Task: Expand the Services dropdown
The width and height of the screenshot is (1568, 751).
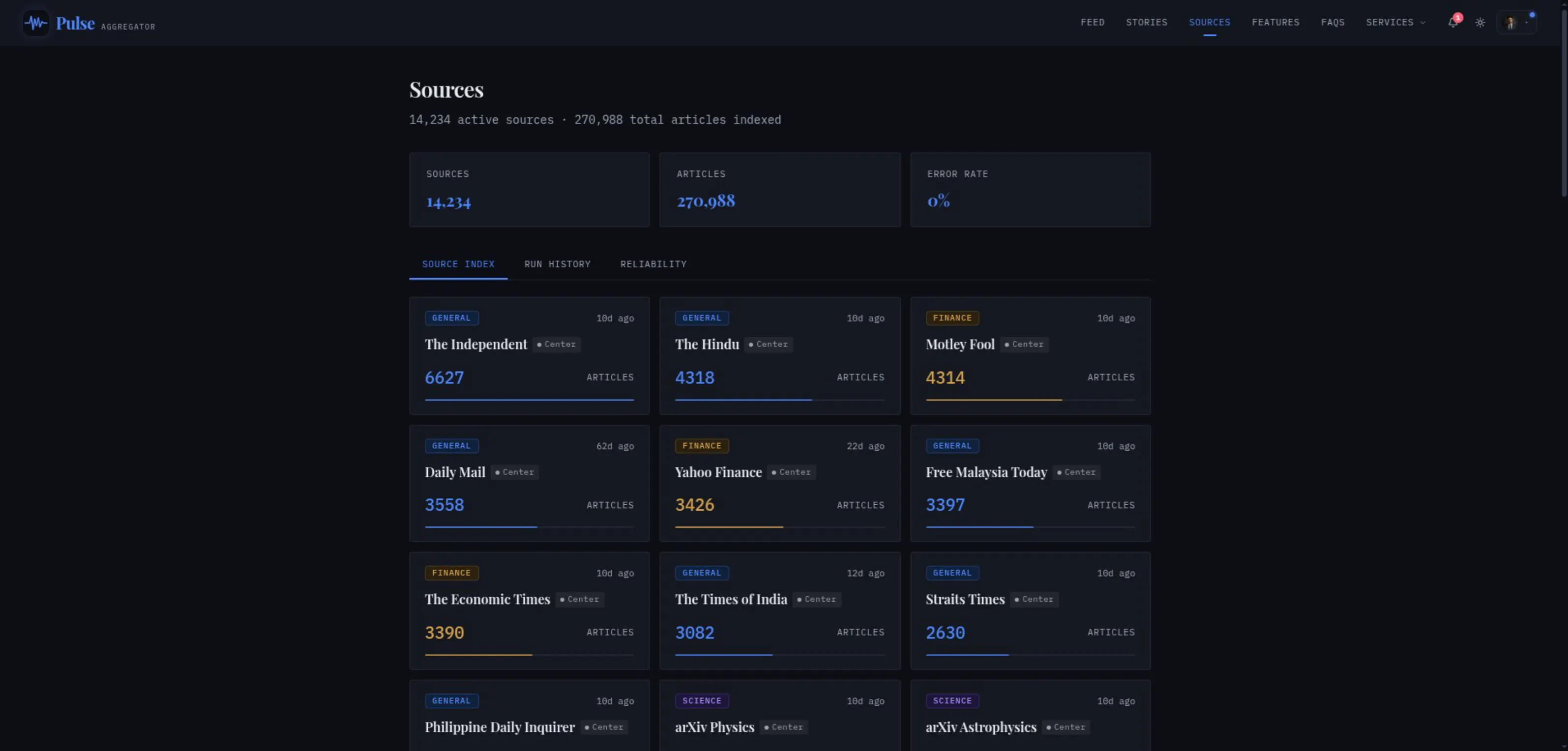Action: click(x=1395, y=23)
